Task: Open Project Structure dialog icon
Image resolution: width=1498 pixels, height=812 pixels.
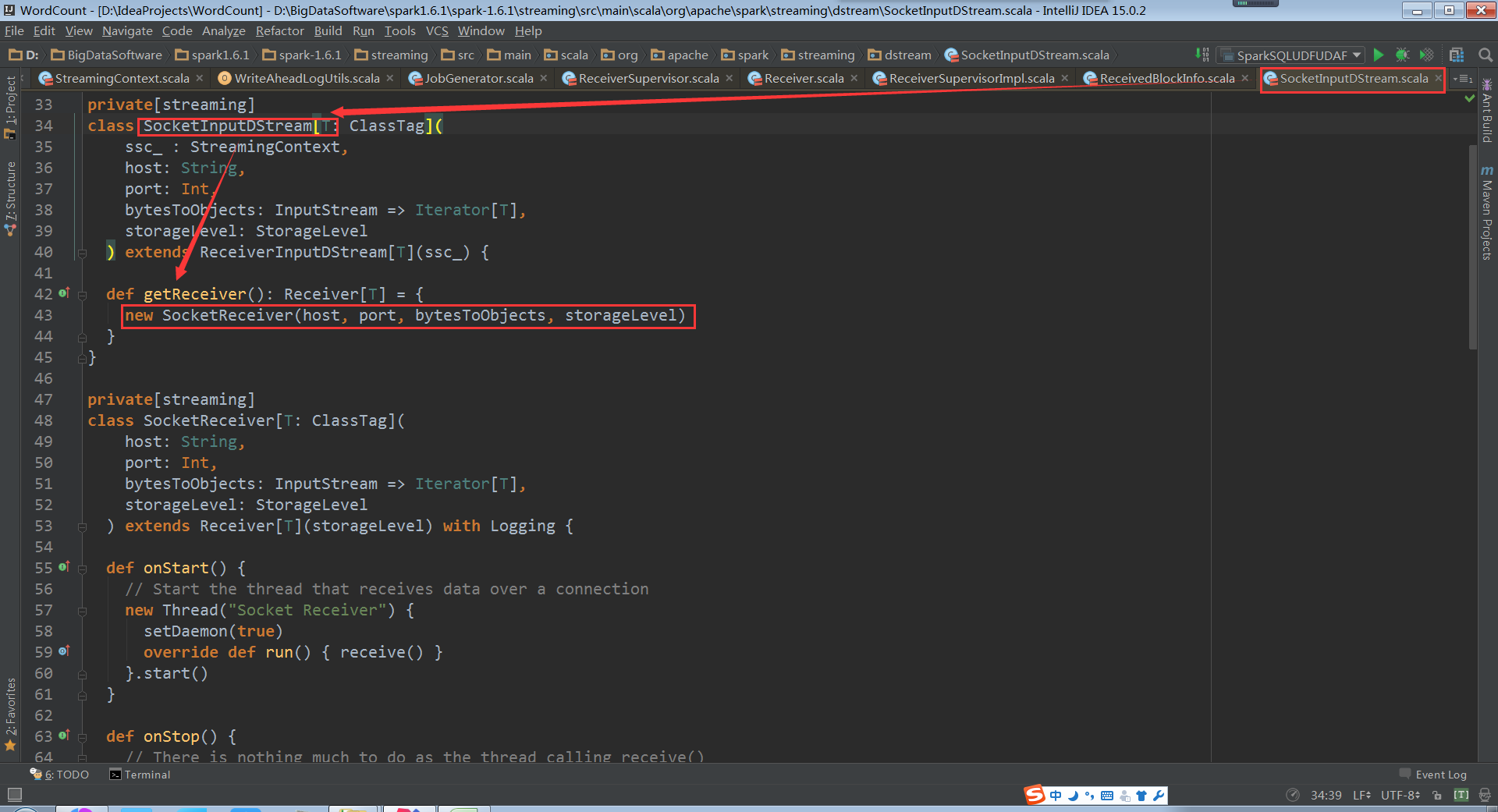Action: [1457, 55]
